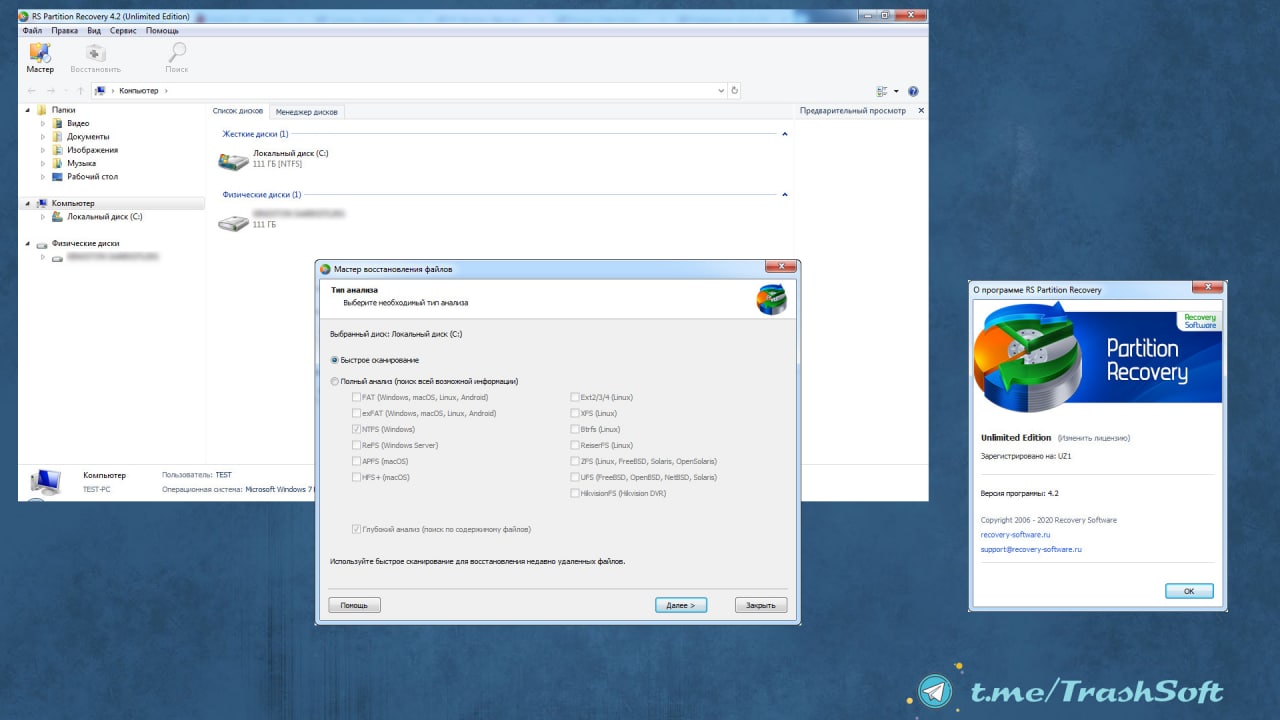This screenshot has height=720, width=1280.
Task: Toggle the NTFS (Windows) checkbox
Action: [356, 429]
